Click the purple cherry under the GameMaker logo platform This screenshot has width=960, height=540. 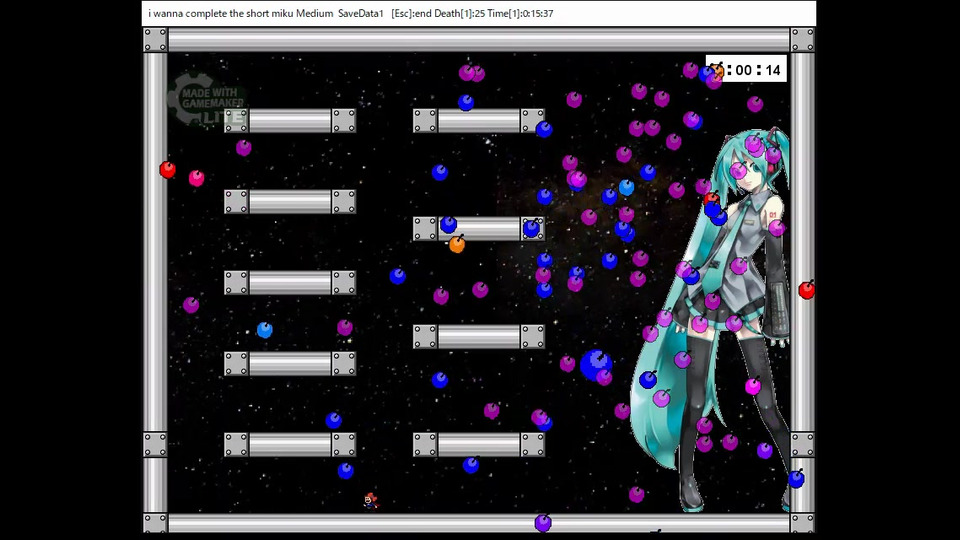(244, 147)
